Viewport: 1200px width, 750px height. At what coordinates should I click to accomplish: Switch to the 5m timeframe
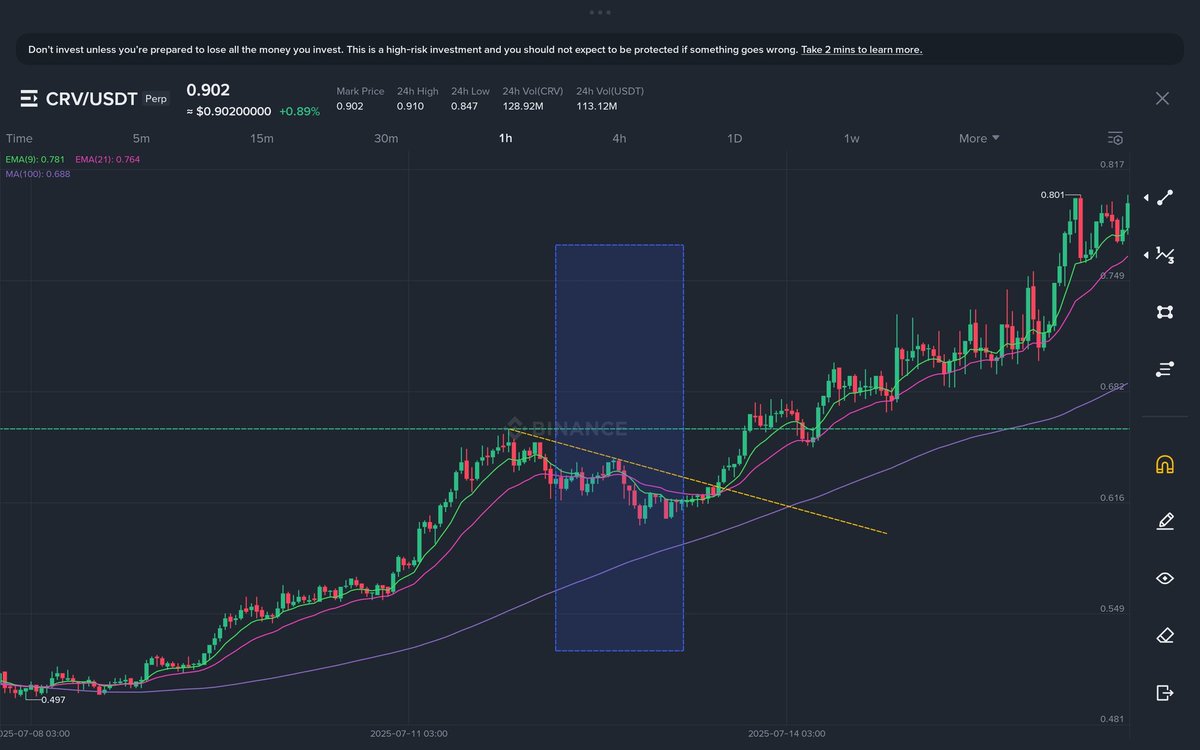coord(141,138)
